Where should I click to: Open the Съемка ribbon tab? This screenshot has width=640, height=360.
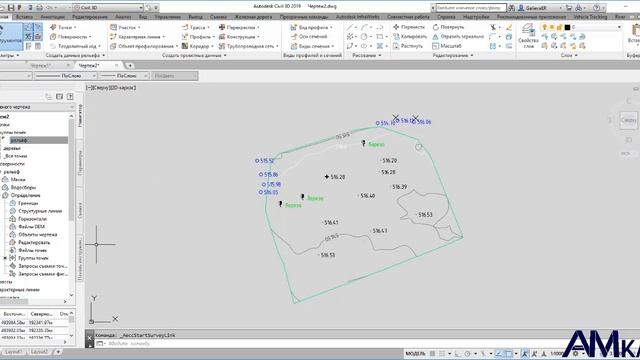pos(218,17)
